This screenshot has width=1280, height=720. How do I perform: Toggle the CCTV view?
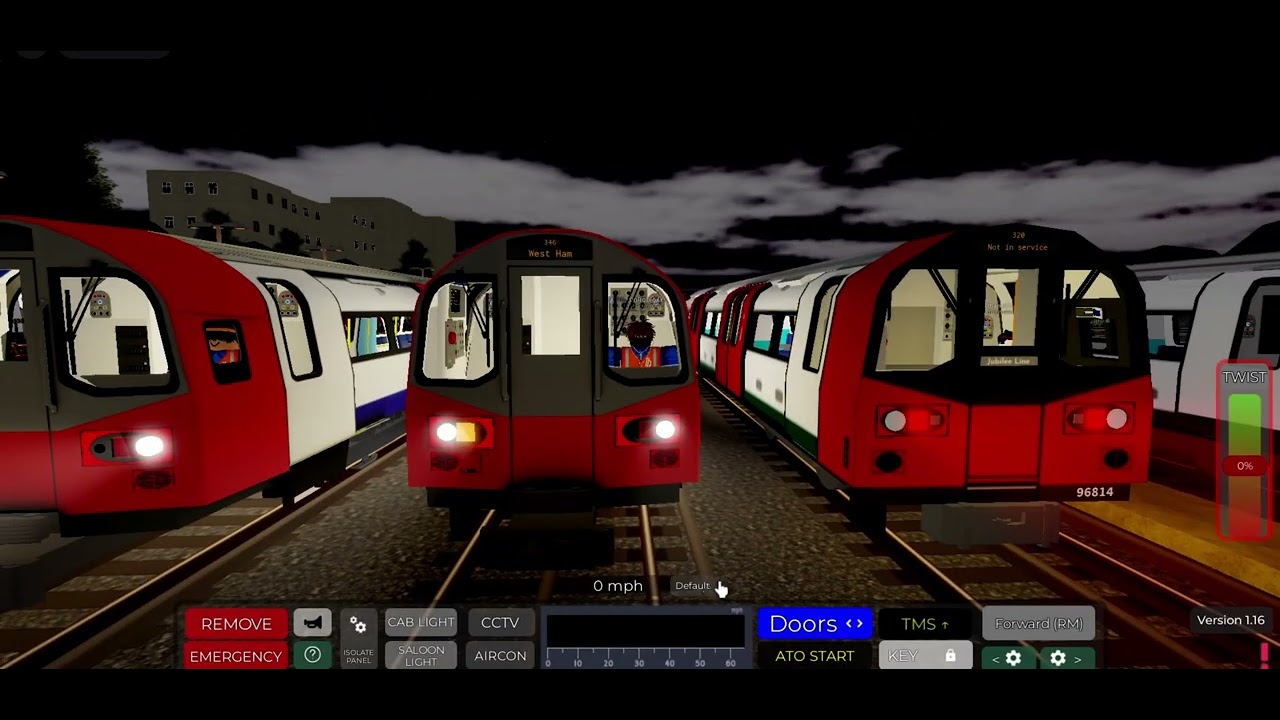(500, 622)
